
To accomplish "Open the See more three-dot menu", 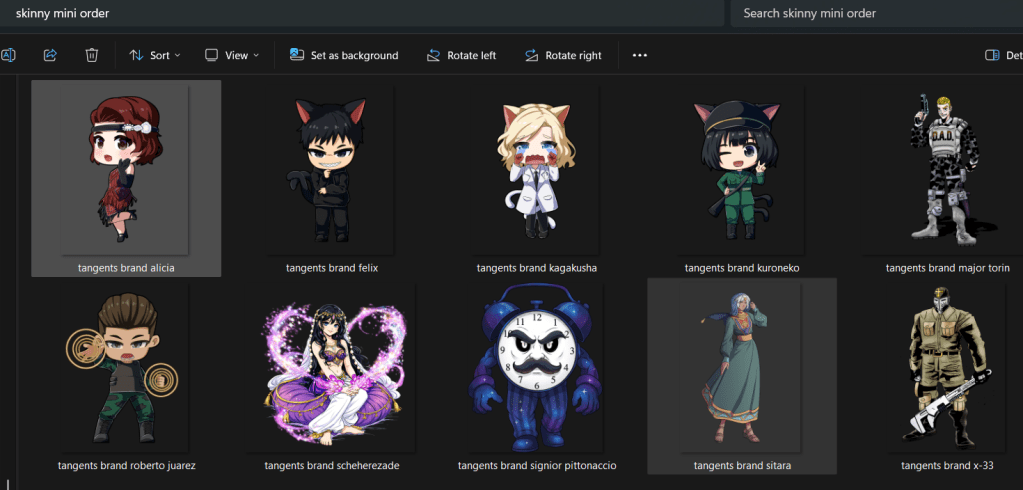I will click(x=640, y=55).
